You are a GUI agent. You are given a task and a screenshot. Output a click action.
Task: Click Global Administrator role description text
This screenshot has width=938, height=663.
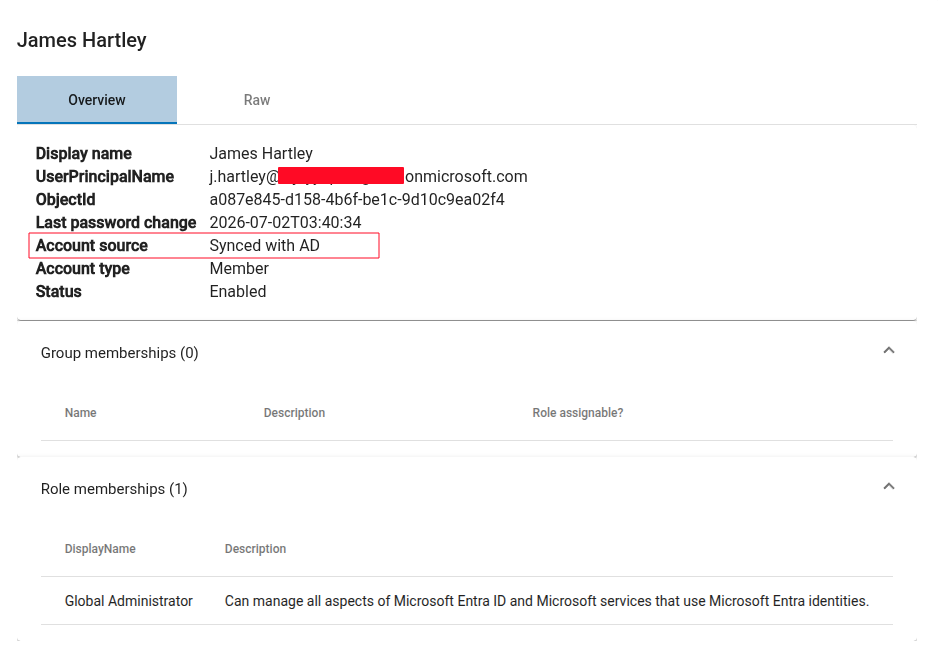[547, 601]
